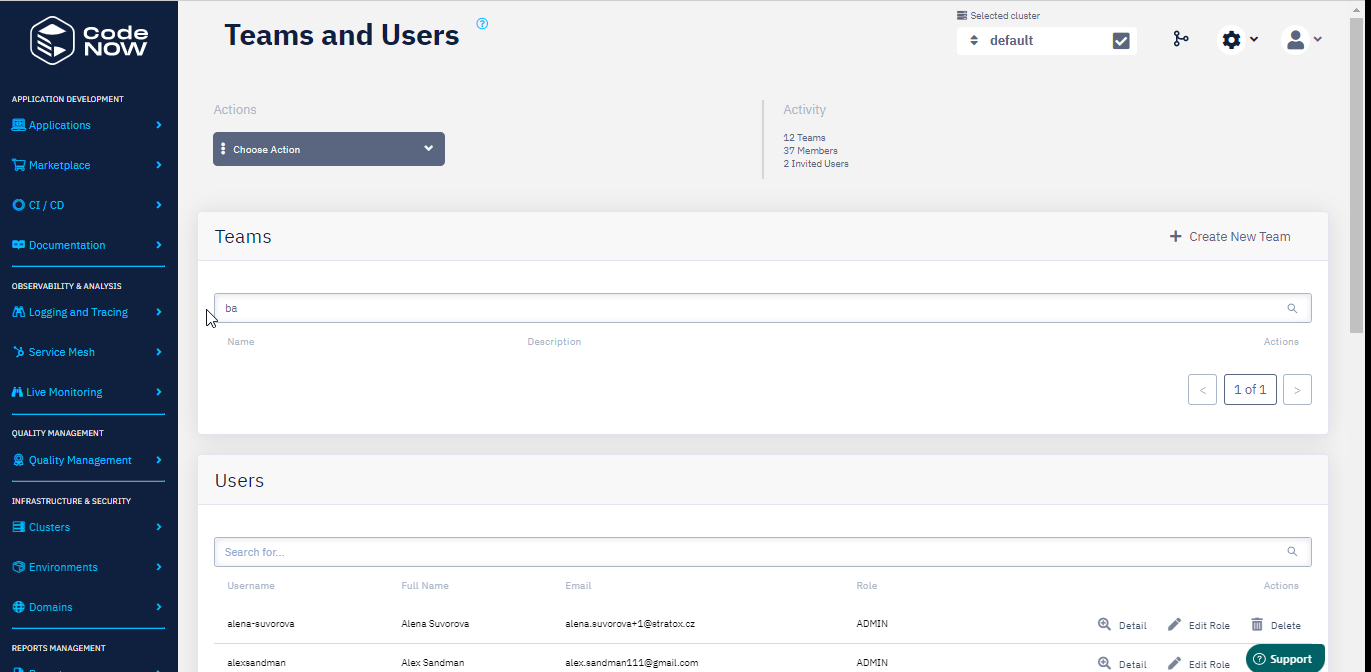The width and height of the screenshot is (1371, 672).
Task: Click the Environments cube icon
Action: point(19,567)
